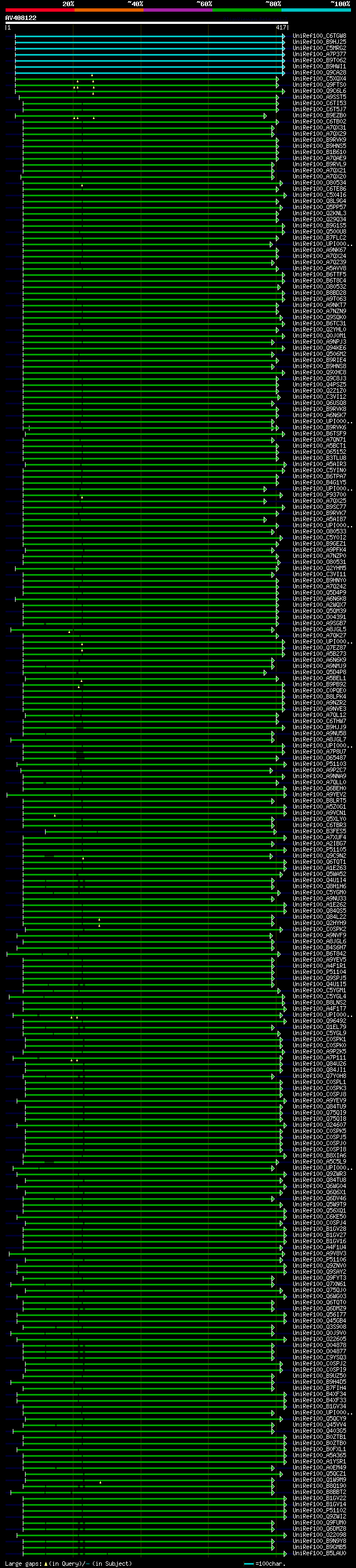This screenshot has height=1568, width=356.
Task: Select the label UniRef100_B7FLC2
Action: pyautogui.click(x=319, y=238)
